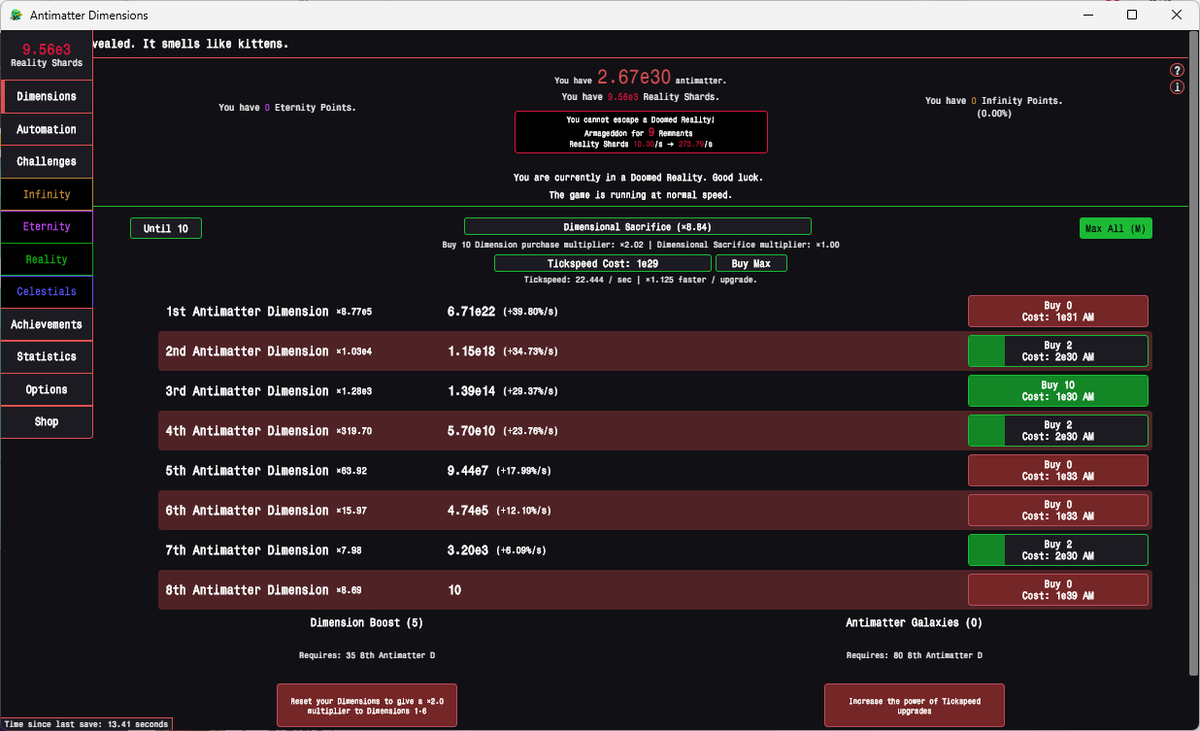Open the Achievements tab

click(46, 324)
